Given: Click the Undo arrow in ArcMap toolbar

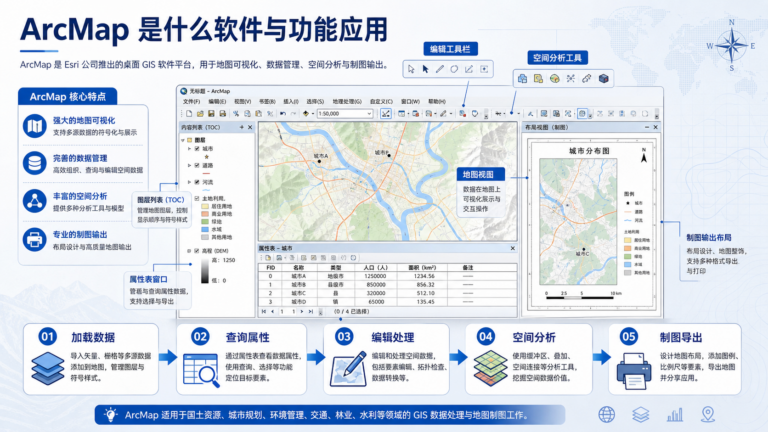Looking at the screenshot, I should pos(283,114).
